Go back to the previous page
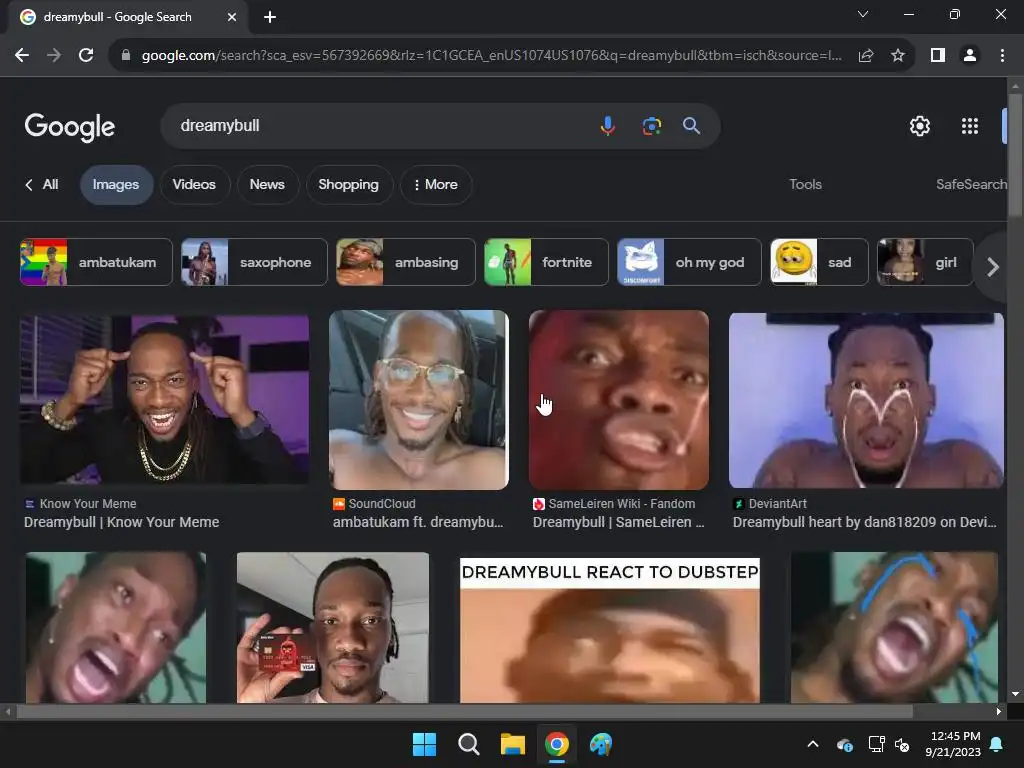 click(22, 56)
